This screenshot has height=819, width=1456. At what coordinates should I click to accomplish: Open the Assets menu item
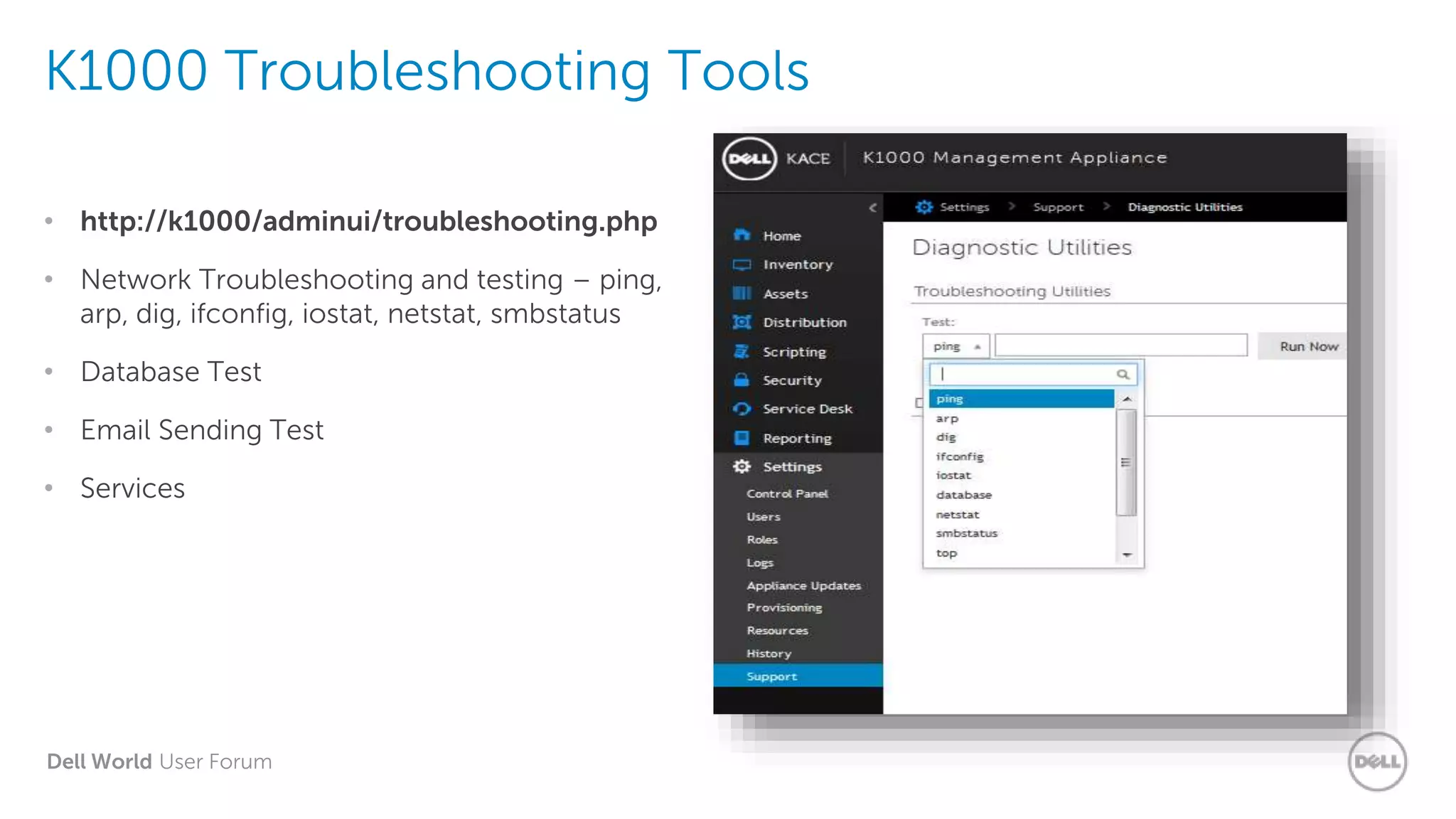785,294
